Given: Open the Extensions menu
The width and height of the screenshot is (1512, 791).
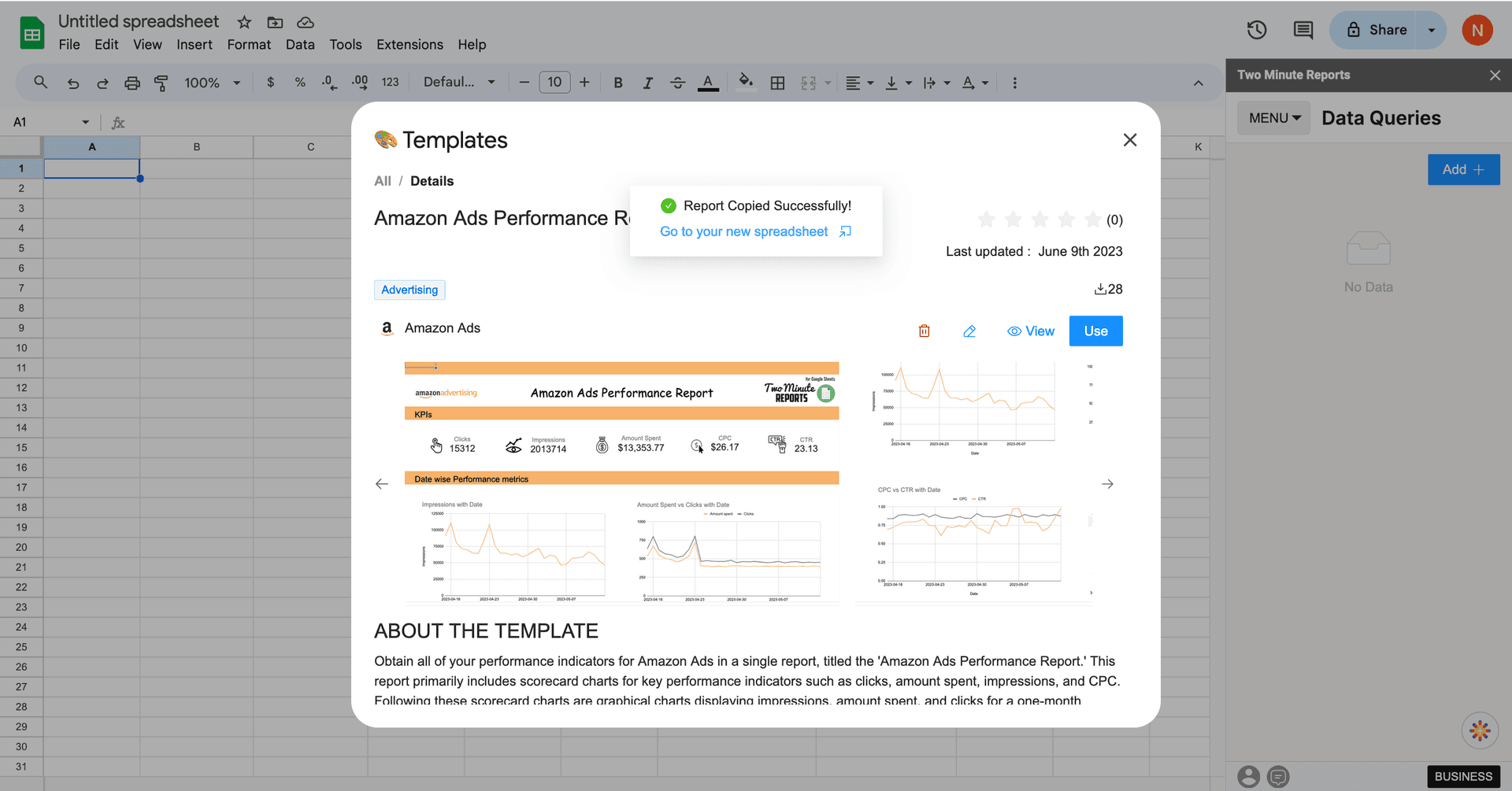Looking at the screenshot, I should coord(409,44).
